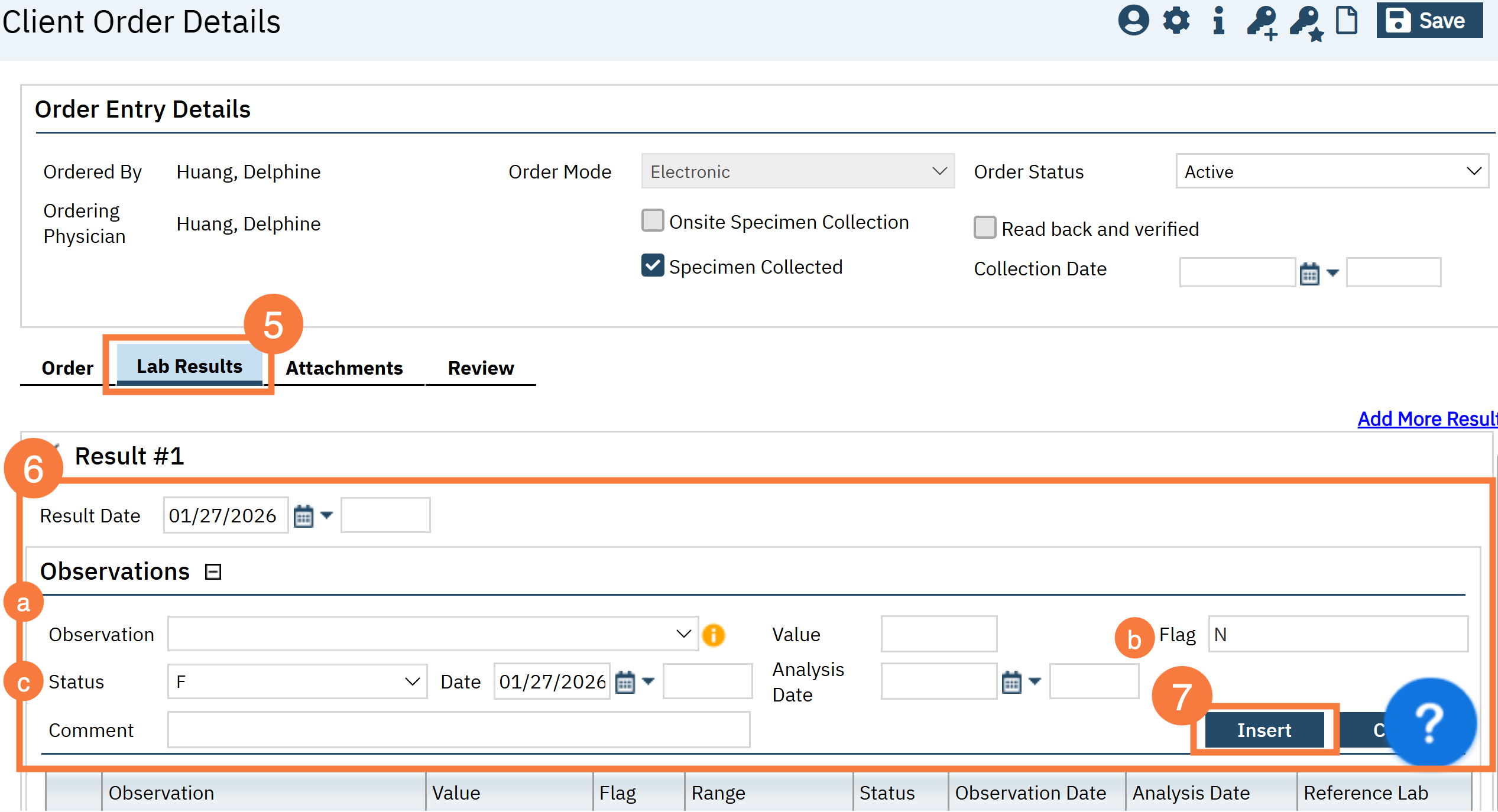Expand the Observation dropdown list
This screenshot has height=812, width=1498.
click(x=683, y=634)
